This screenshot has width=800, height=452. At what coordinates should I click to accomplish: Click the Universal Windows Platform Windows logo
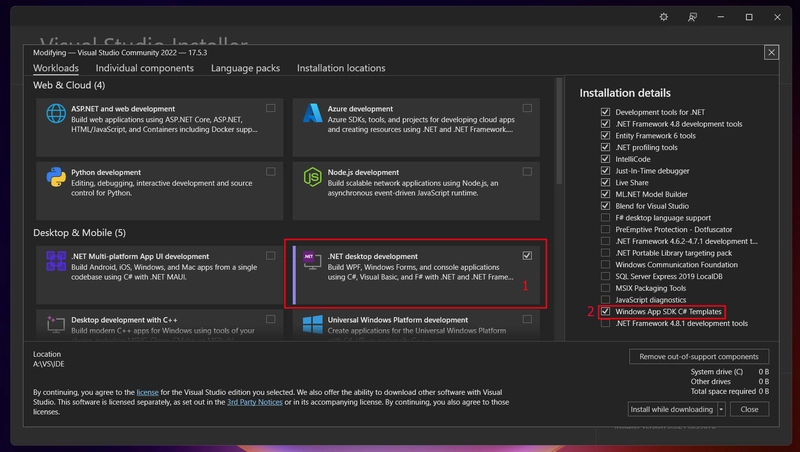pos(312,324)
